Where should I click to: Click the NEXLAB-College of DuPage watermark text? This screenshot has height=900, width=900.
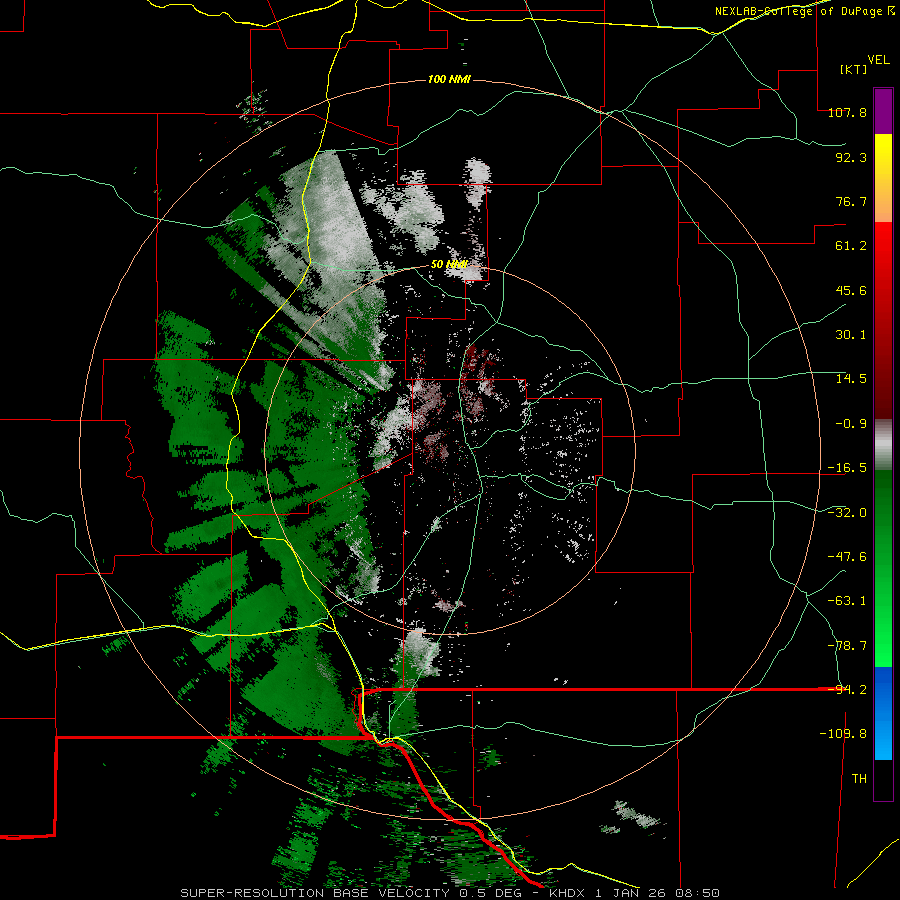pos(804,11)
